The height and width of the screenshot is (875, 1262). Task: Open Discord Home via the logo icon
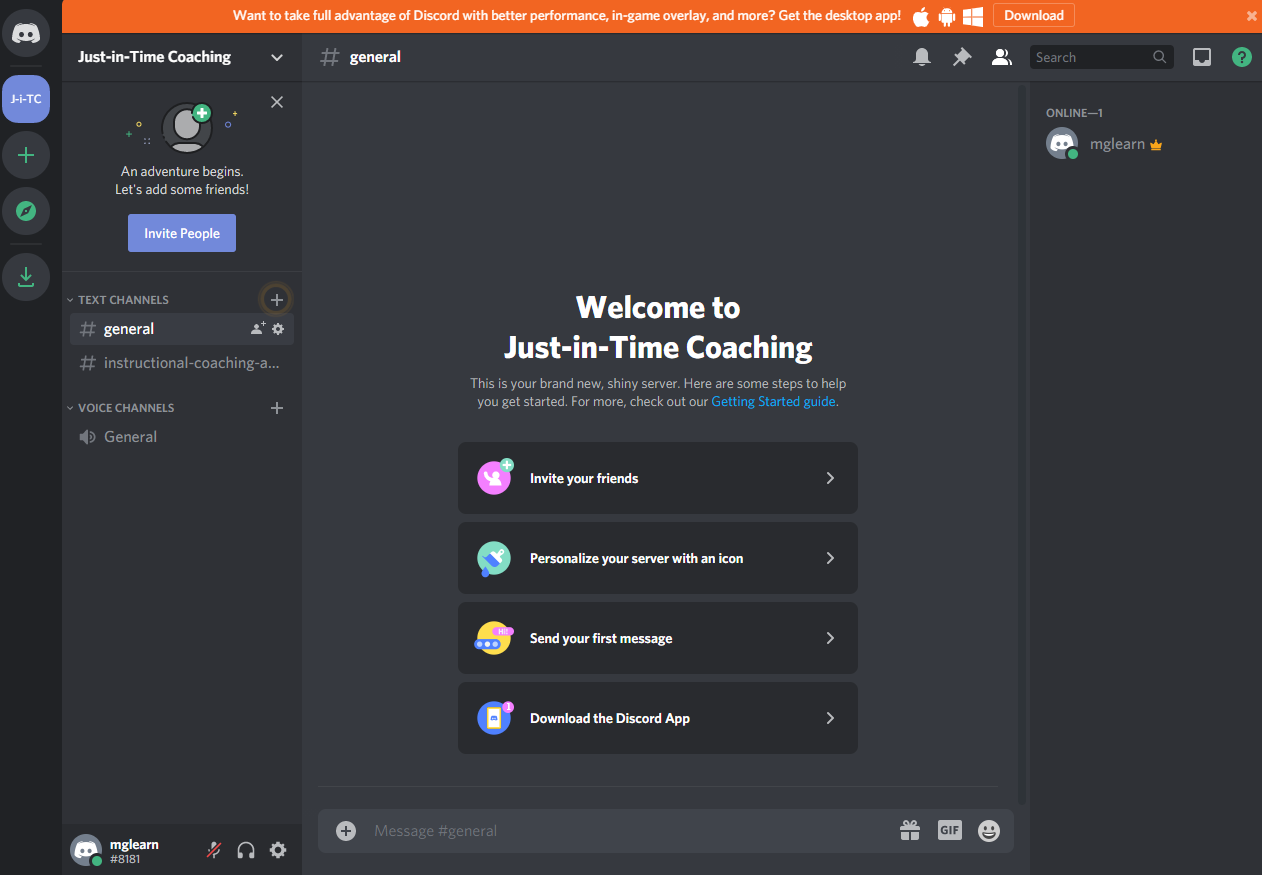pos(26,33)
